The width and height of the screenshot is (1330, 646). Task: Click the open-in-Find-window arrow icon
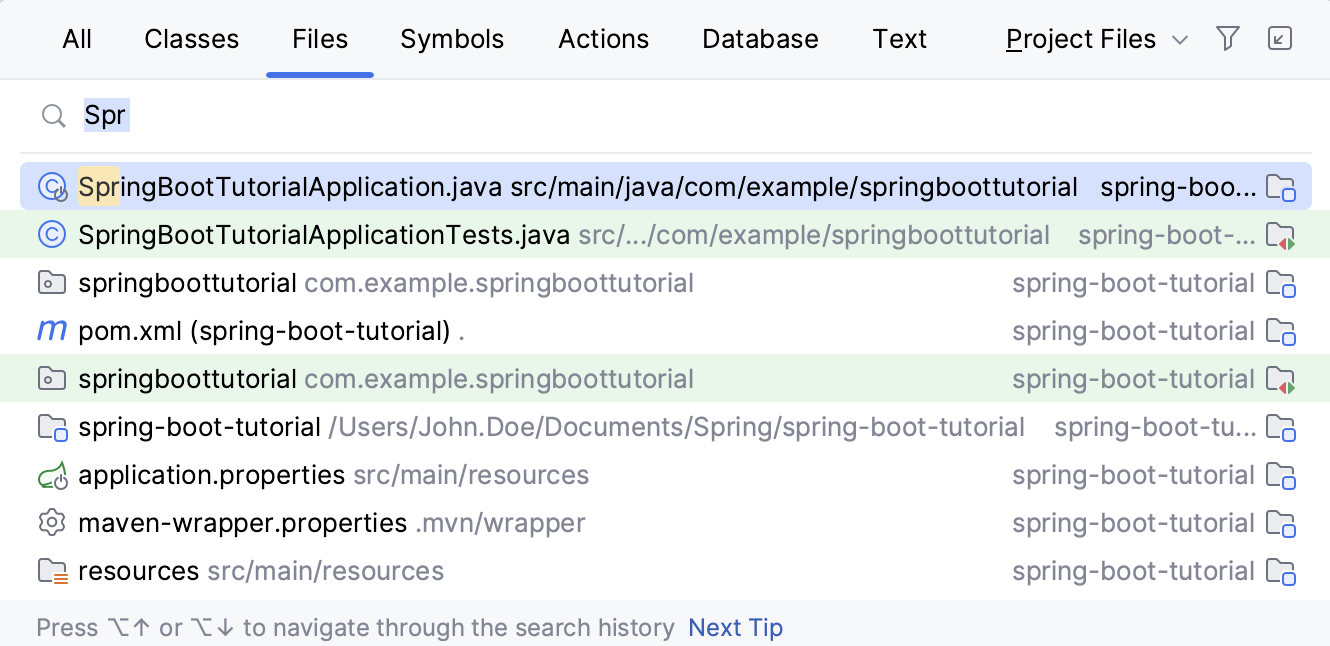(1280, 38)
